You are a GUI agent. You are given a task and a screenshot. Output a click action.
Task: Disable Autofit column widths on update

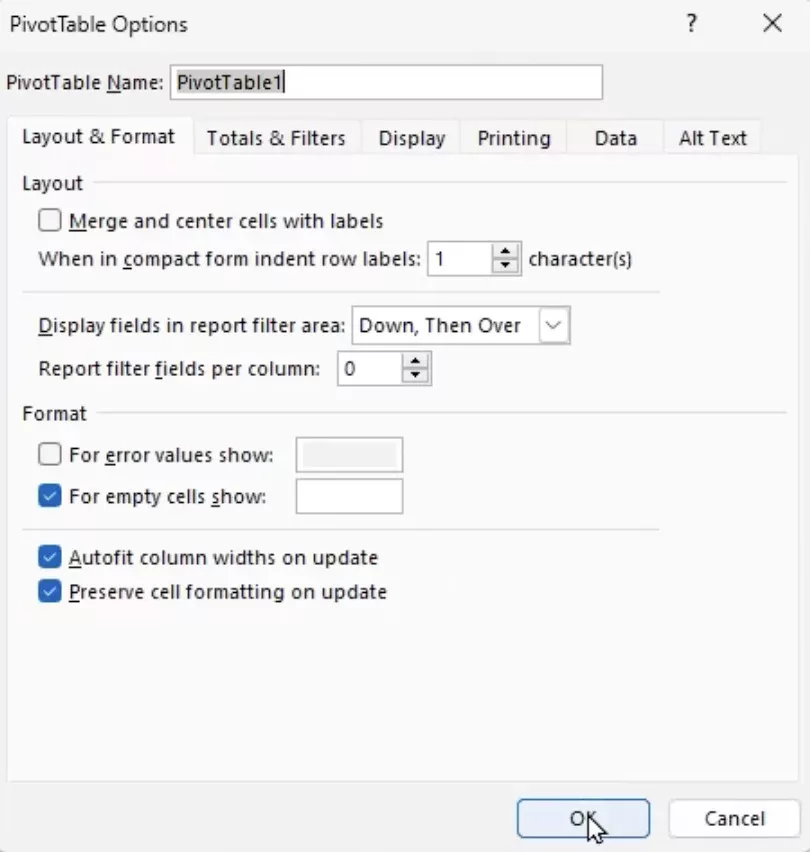pos(49,557)
